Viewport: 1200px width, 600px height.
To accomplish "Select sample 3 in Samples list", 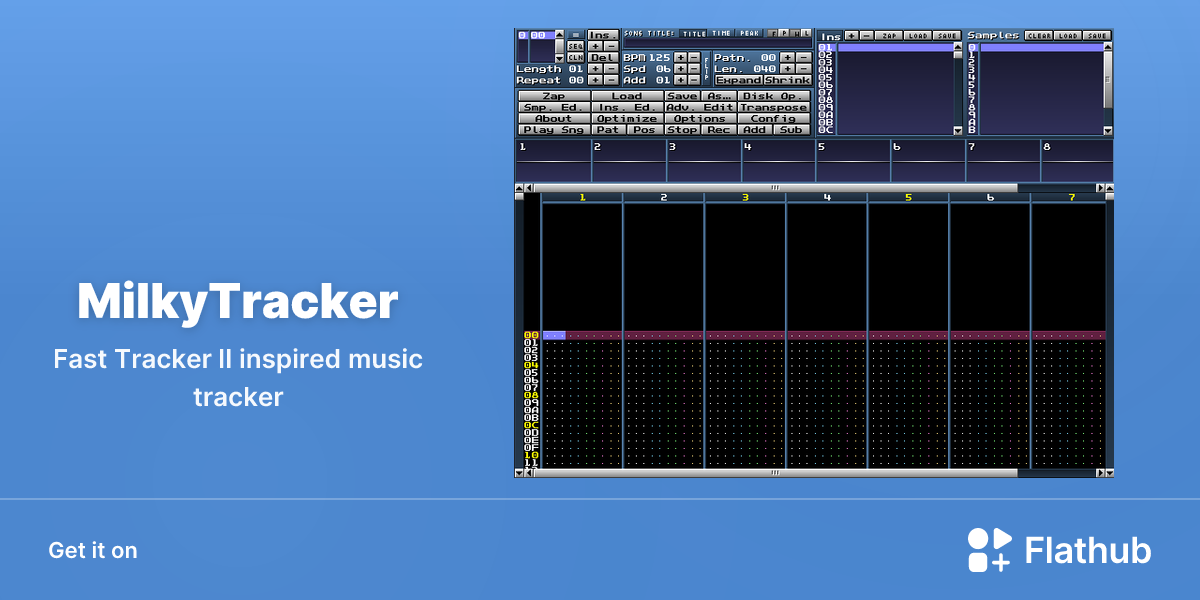I will [x=1035, y=70].
